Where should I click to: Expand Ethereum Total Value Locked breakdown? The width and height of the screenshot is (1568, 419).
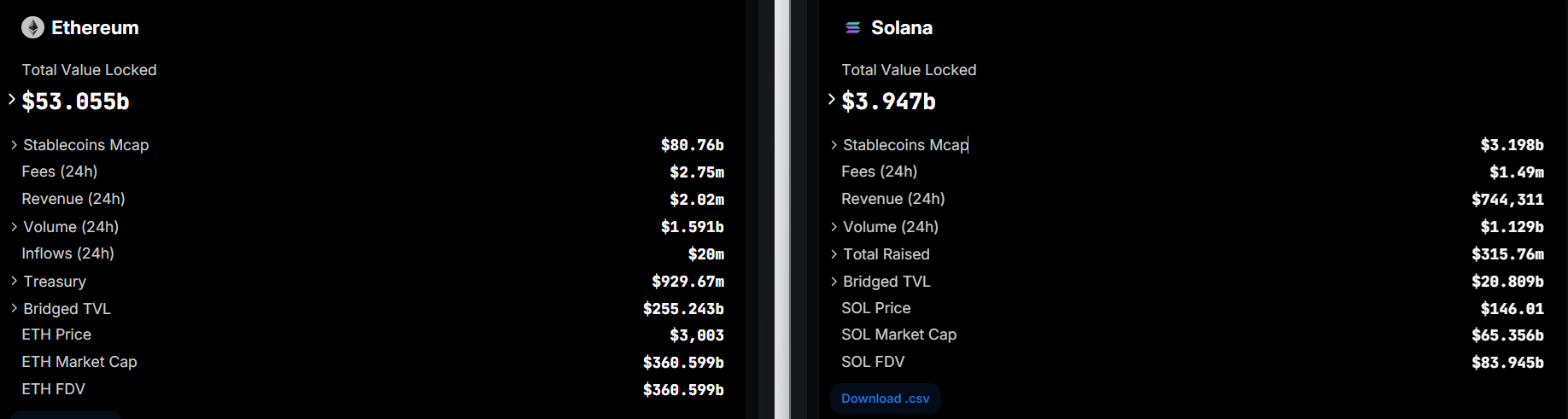[12, 100]
